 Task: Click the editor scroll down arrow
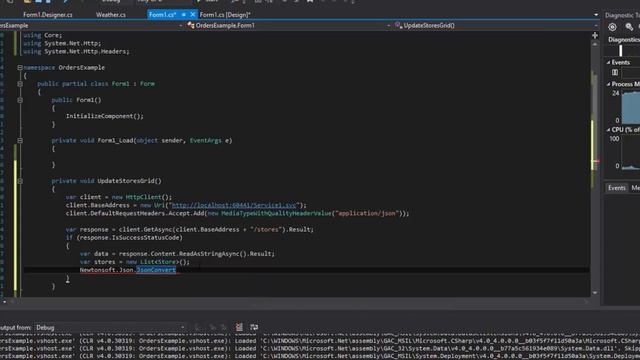595,293
